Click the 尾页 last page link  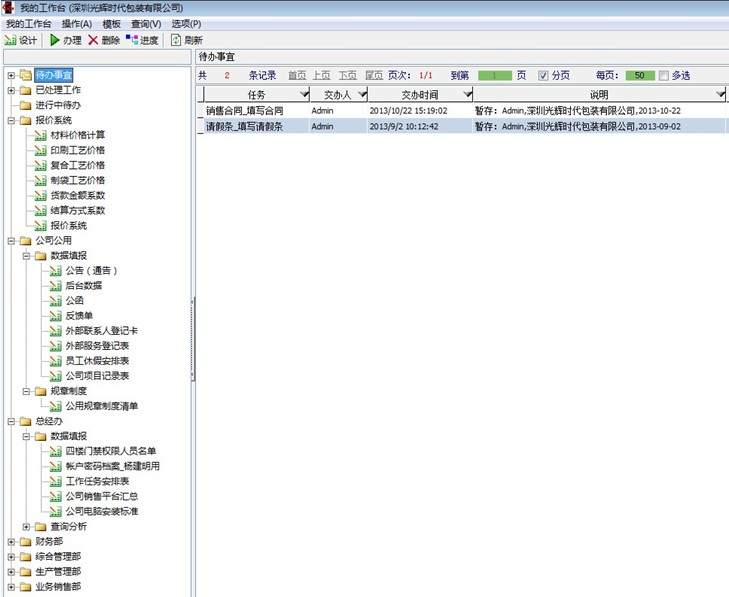tap(373, 75)
